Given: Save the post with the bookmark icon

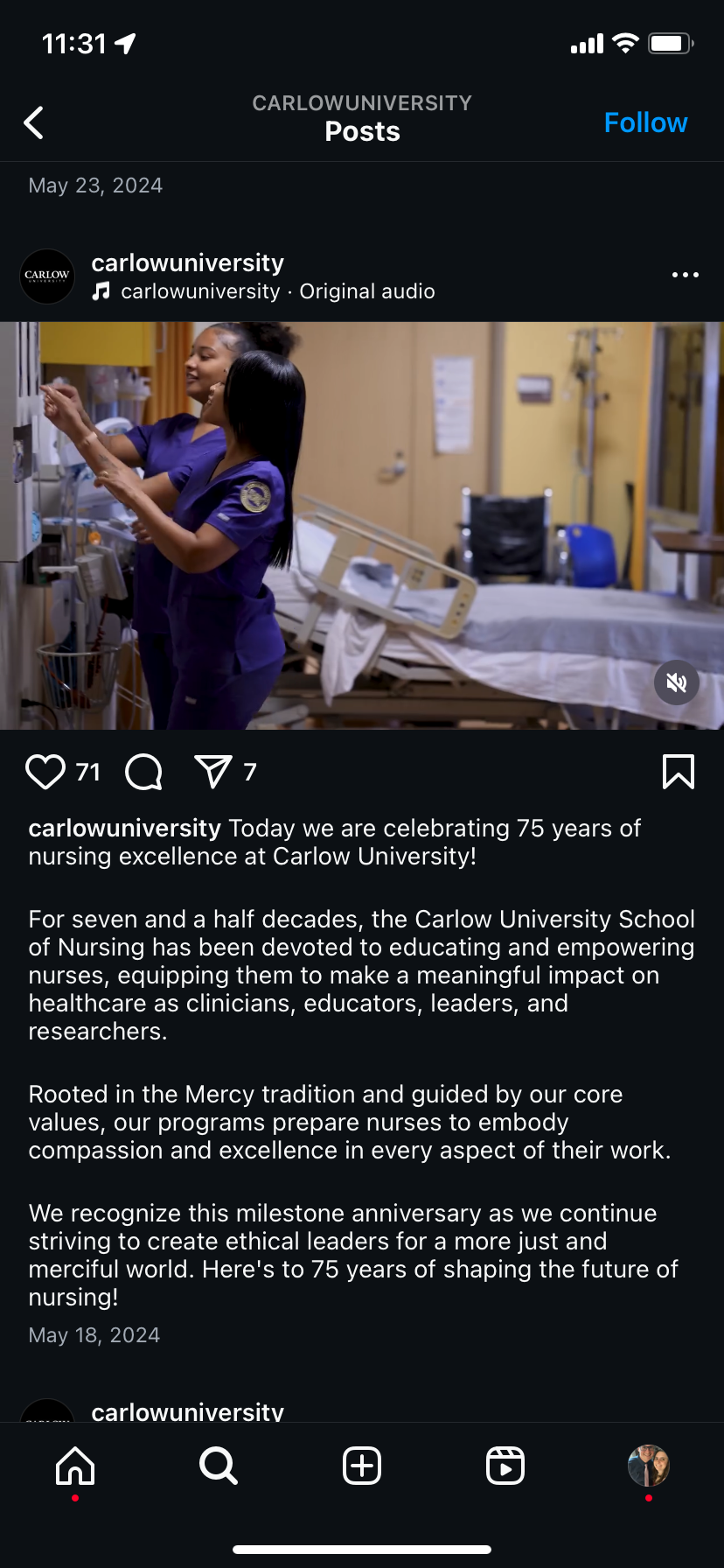Looking at the screenshot, I should (679, 772).
